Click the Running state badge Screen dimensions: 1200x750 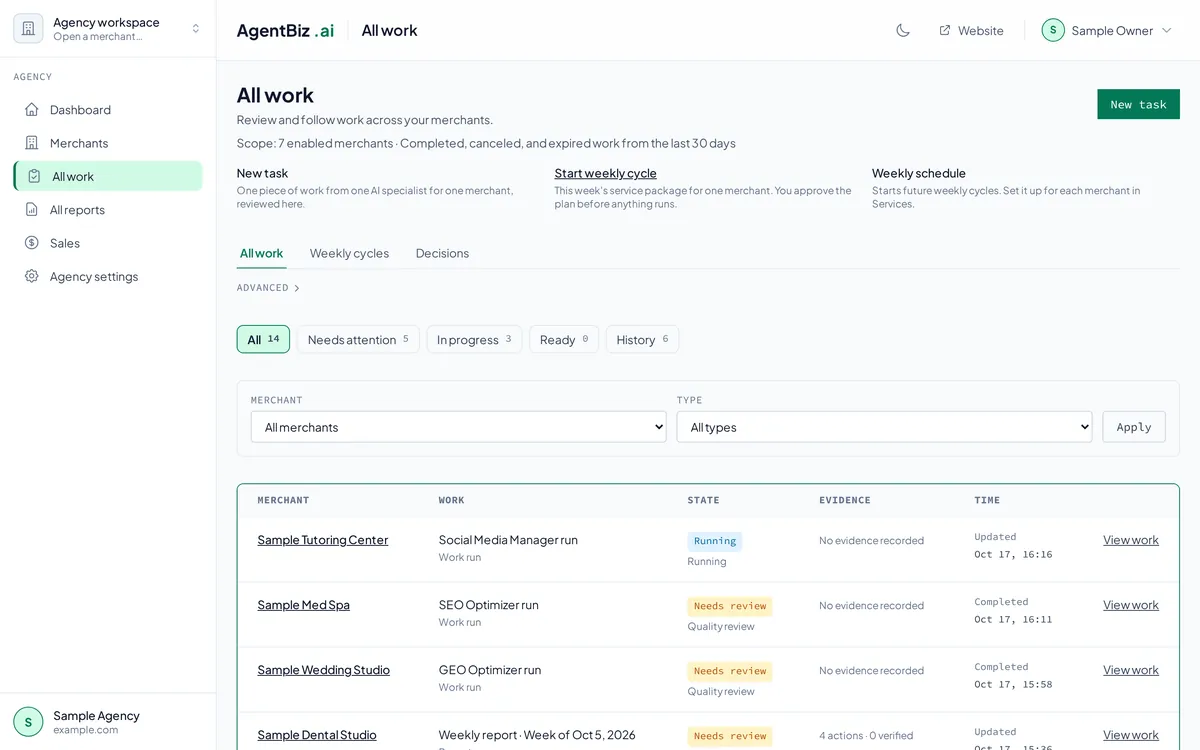point(715,541)
